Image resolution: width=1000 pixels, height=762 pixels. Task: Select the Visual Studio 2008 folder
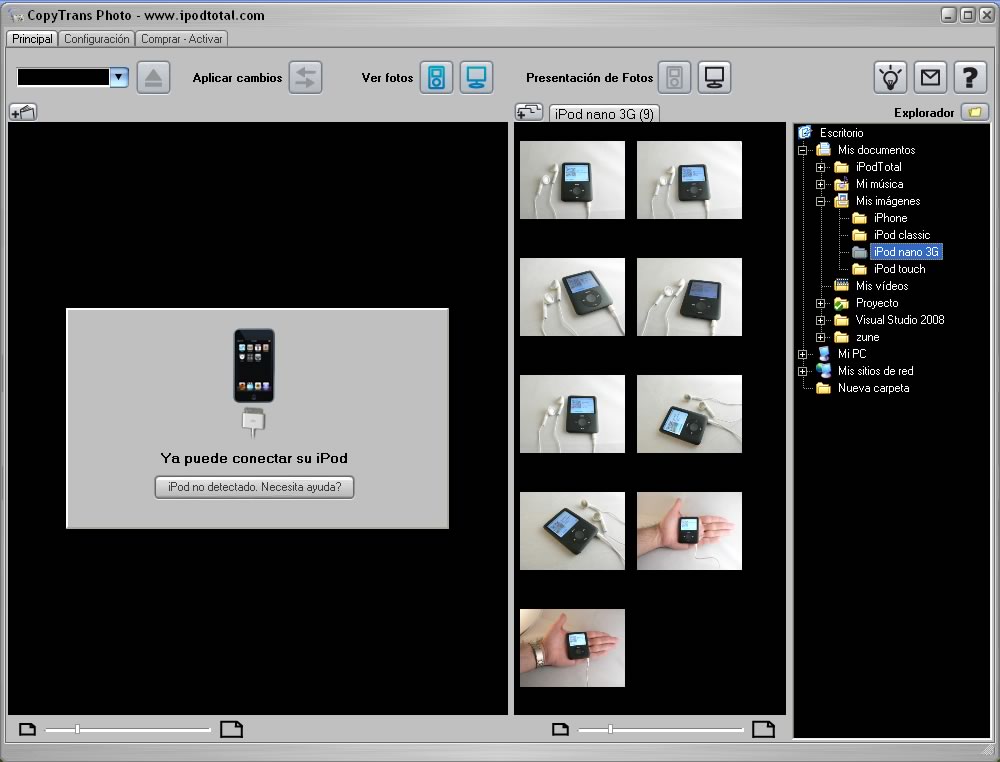[900, 319]
